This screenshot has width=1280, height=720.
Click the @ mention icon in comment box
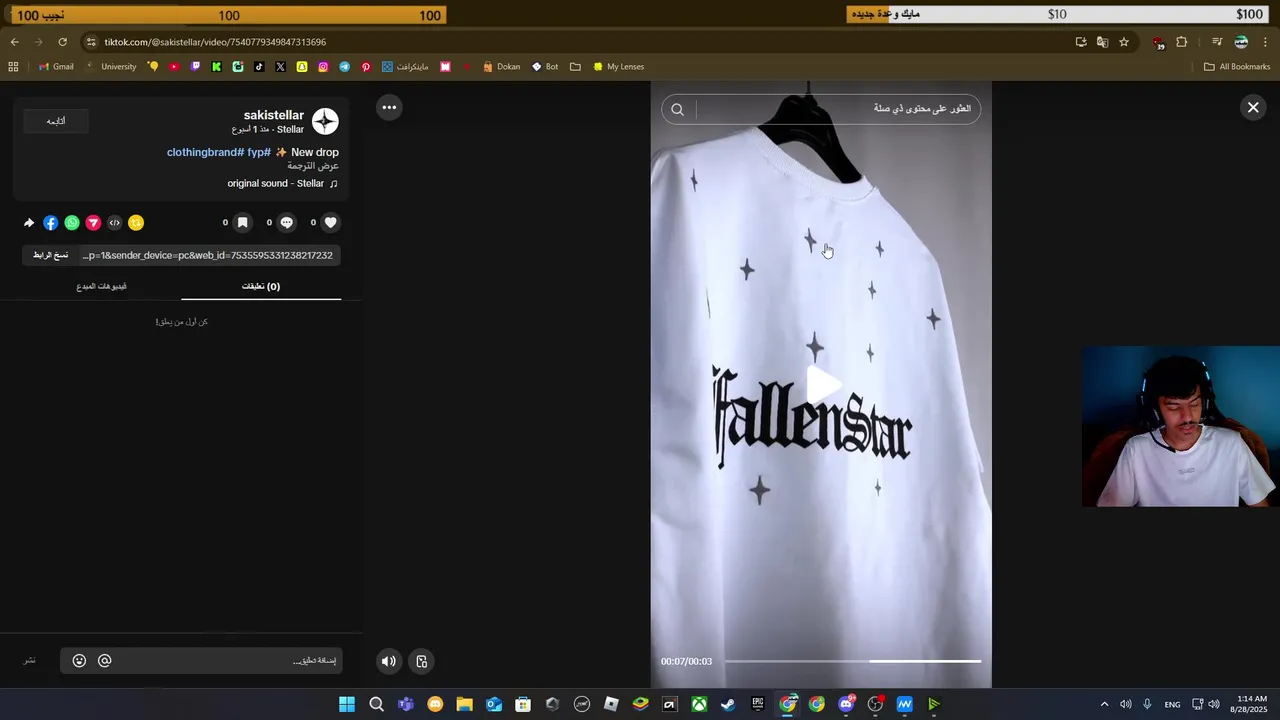tap(104, 661)
